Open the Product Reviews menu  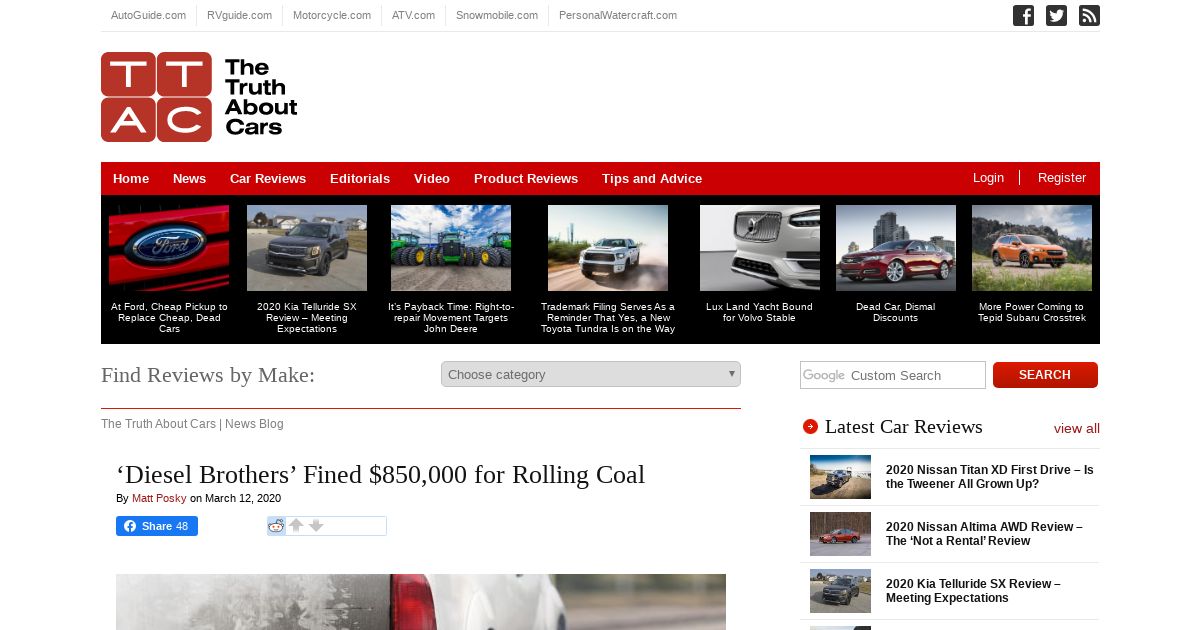(526, 178)
